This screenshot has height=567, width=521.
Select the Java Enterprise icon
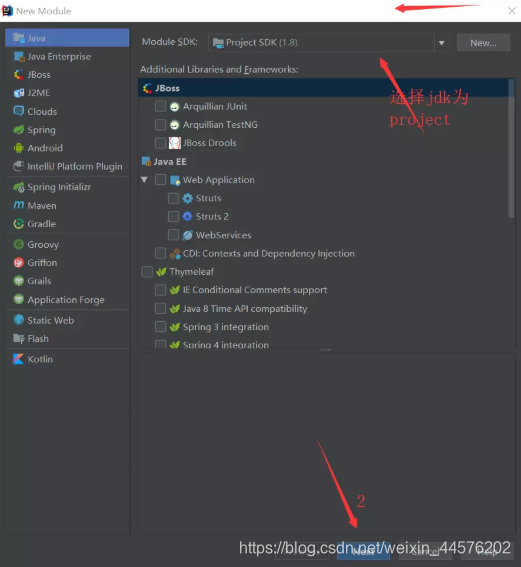click(x=19, y=56)
